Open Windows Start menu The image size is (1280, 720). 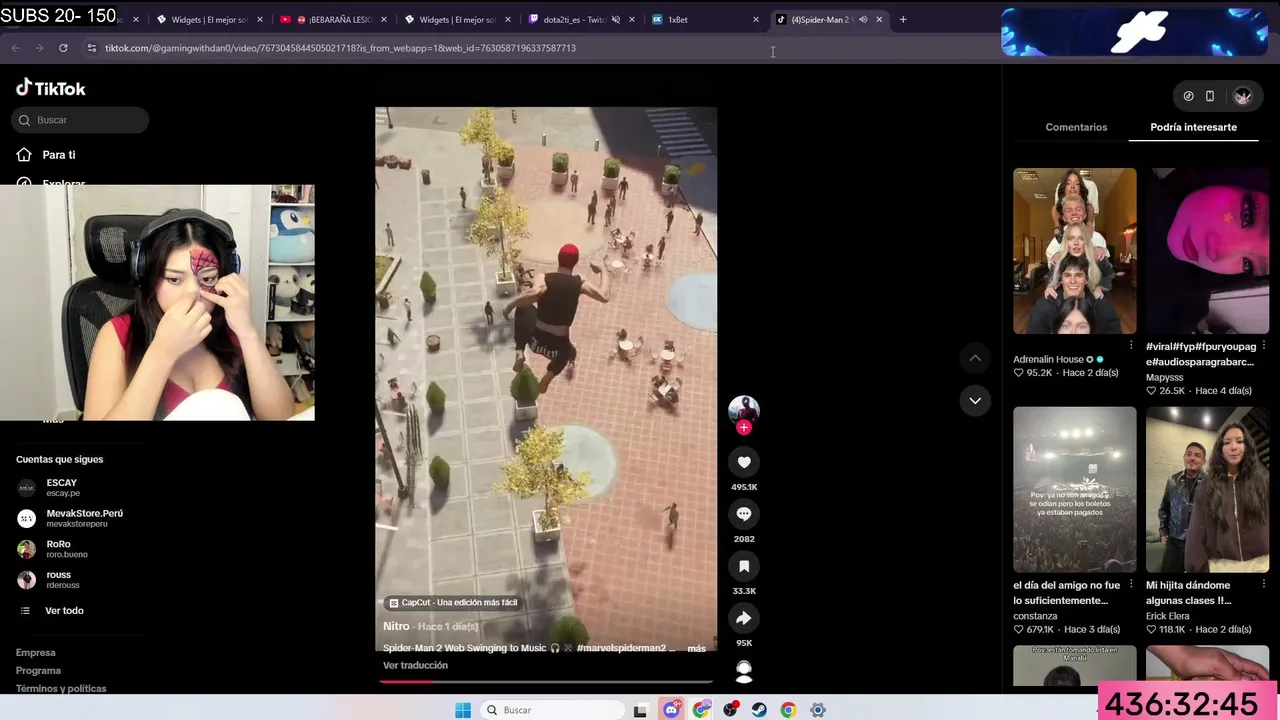pos(463,710)
